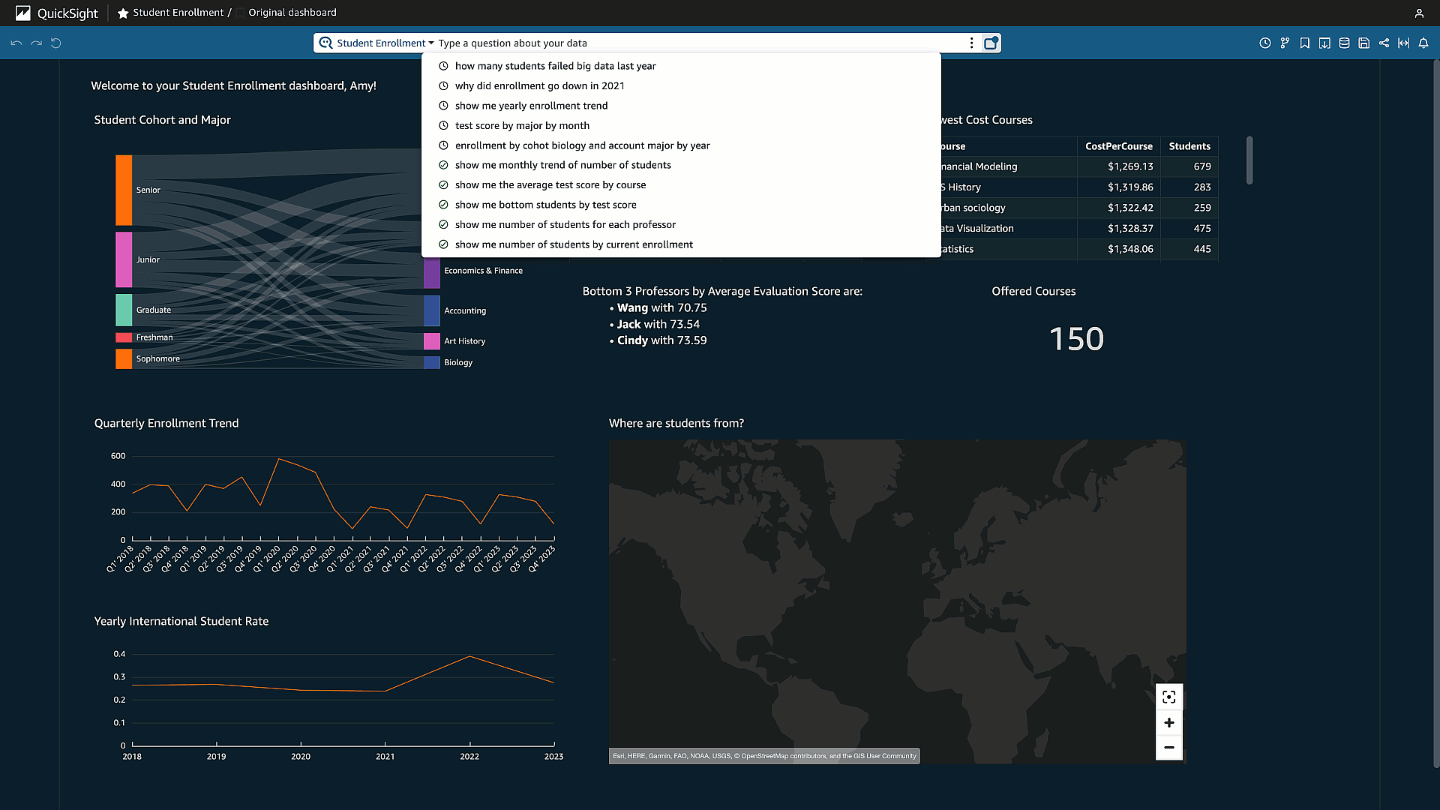Click the user account icon
This screenshot has width=1440, height=810.
pyautogui.click(x=1419, y=13)
